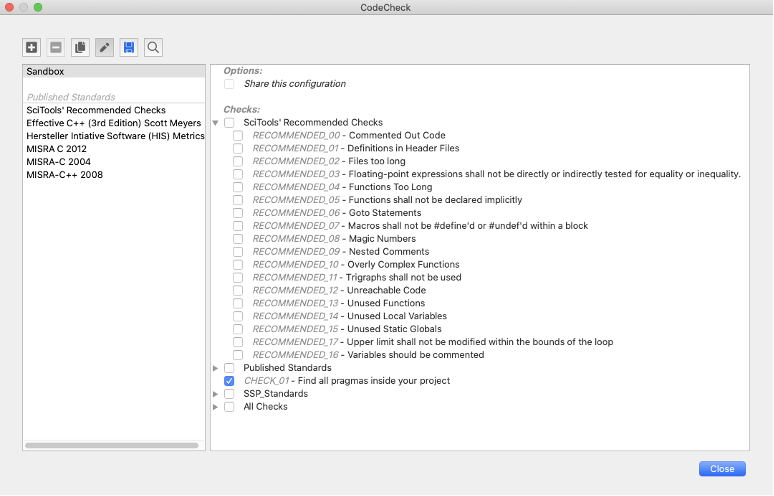The height and width of the screenshot is (496, 774).
Task: Tick RECOMMENDED_02 Files too long checkbox
Action: point(238,161)
